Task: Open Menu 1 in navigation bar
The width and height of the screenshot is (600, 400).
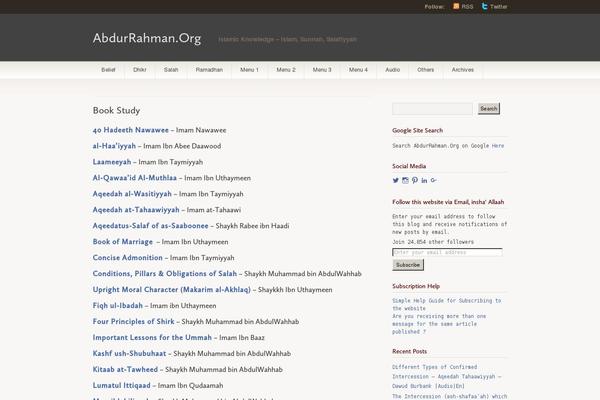Action: 249,70
